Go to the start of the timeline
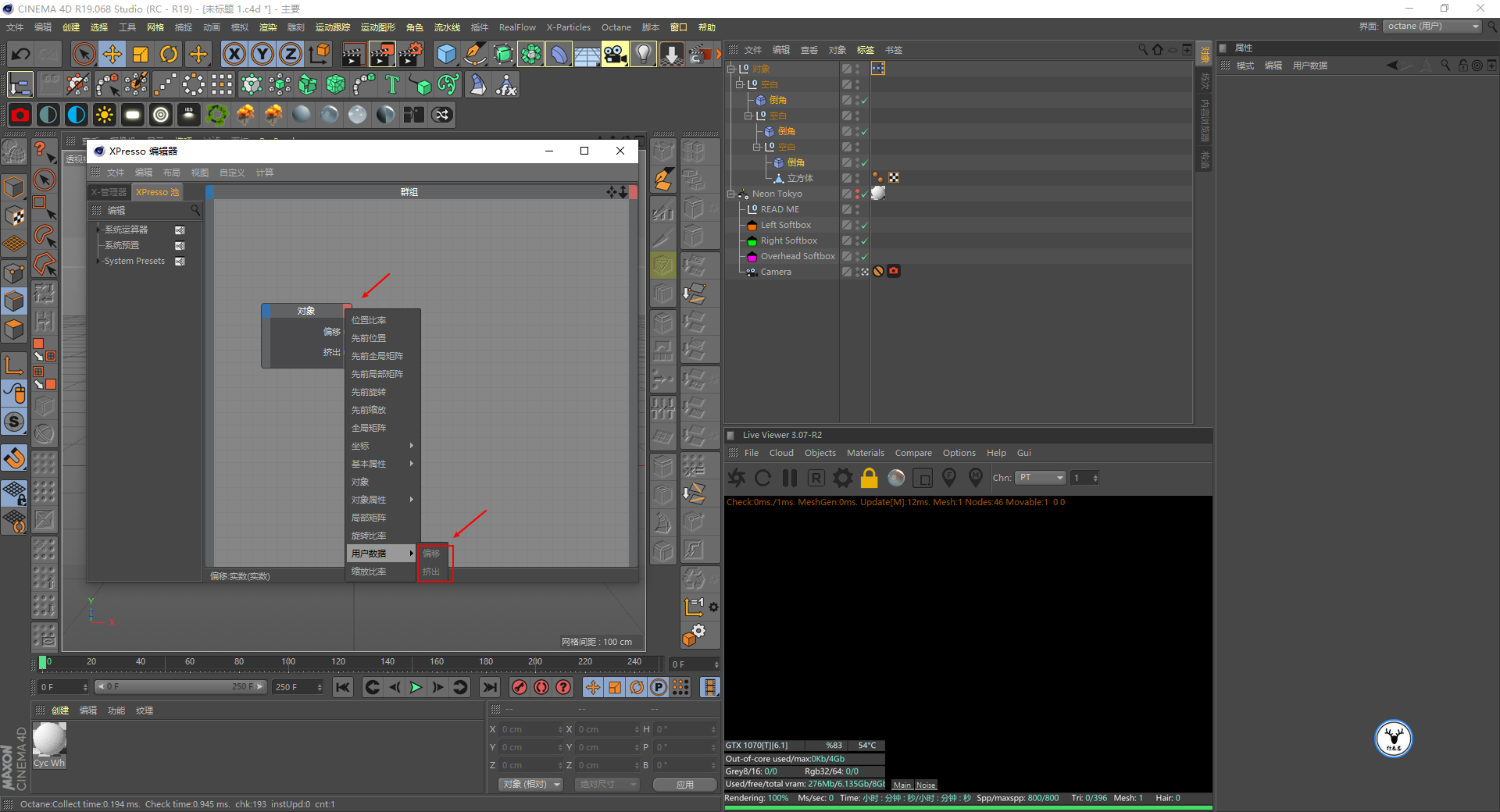The width and height of the screenshot is (1500, 812). click(x=342, y=687)
